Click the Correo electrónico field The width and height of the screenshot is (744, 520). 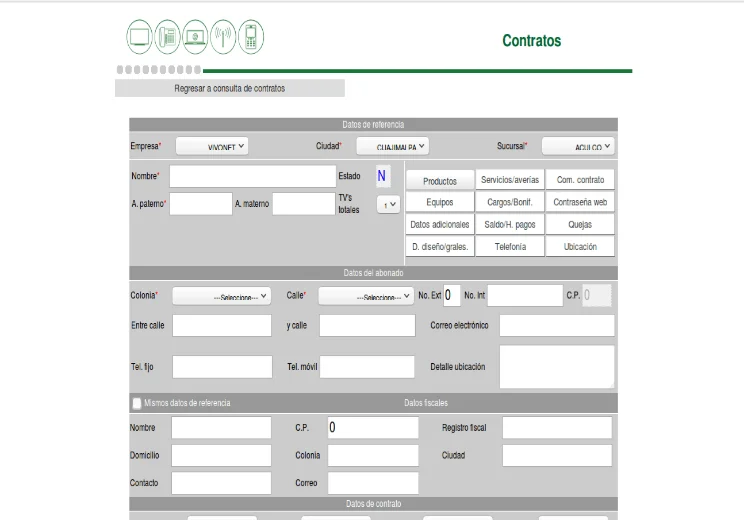coord(557,325)
